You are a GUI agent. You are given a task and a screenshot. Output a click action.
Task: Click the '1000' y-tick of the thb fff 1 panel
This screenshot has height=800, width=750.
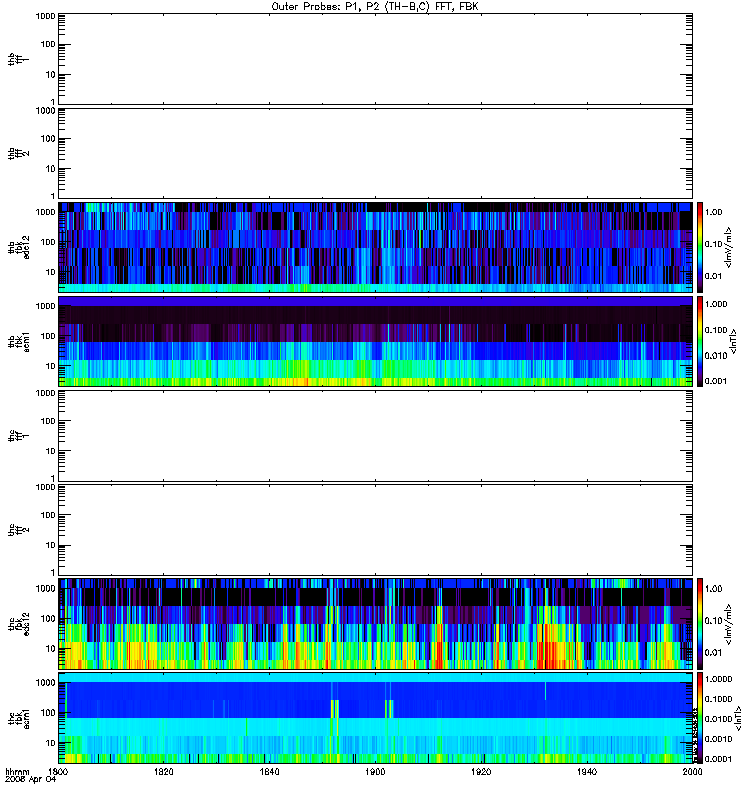(x=45, y=16)
